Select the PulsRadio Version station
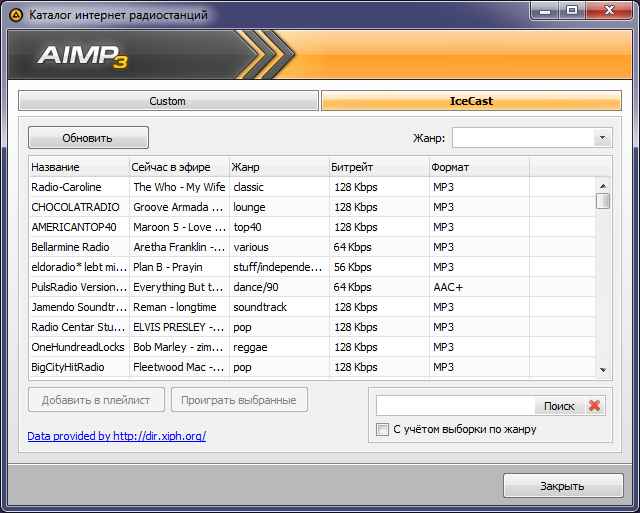 312,287
